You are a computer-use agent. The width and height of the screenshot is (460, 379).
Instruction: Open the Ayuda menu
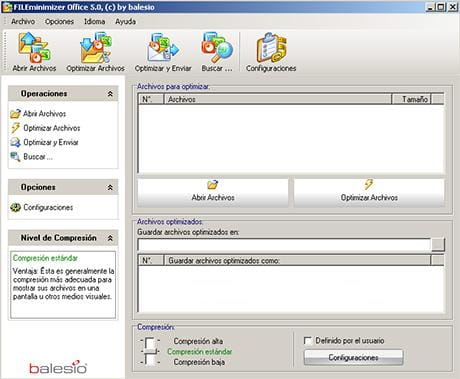point(125,21)
